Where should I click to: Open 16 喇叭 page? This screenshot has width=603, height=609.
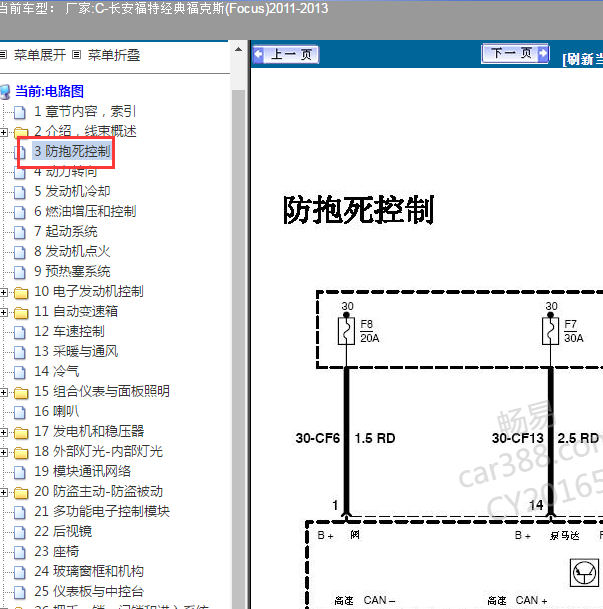click(56, 411)
